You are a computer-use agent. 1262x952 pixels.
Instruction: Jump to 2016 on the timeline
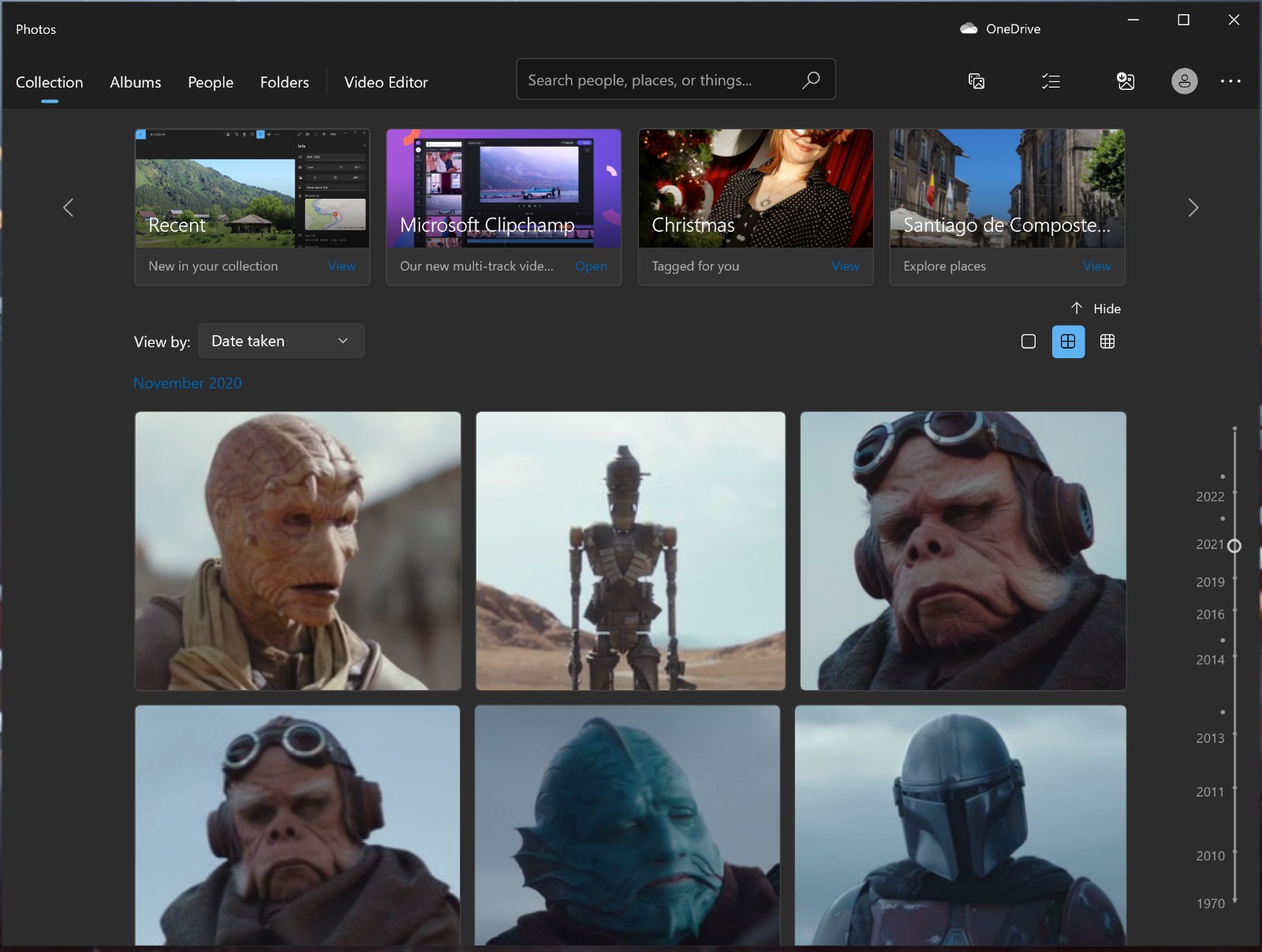[1210, 614]
